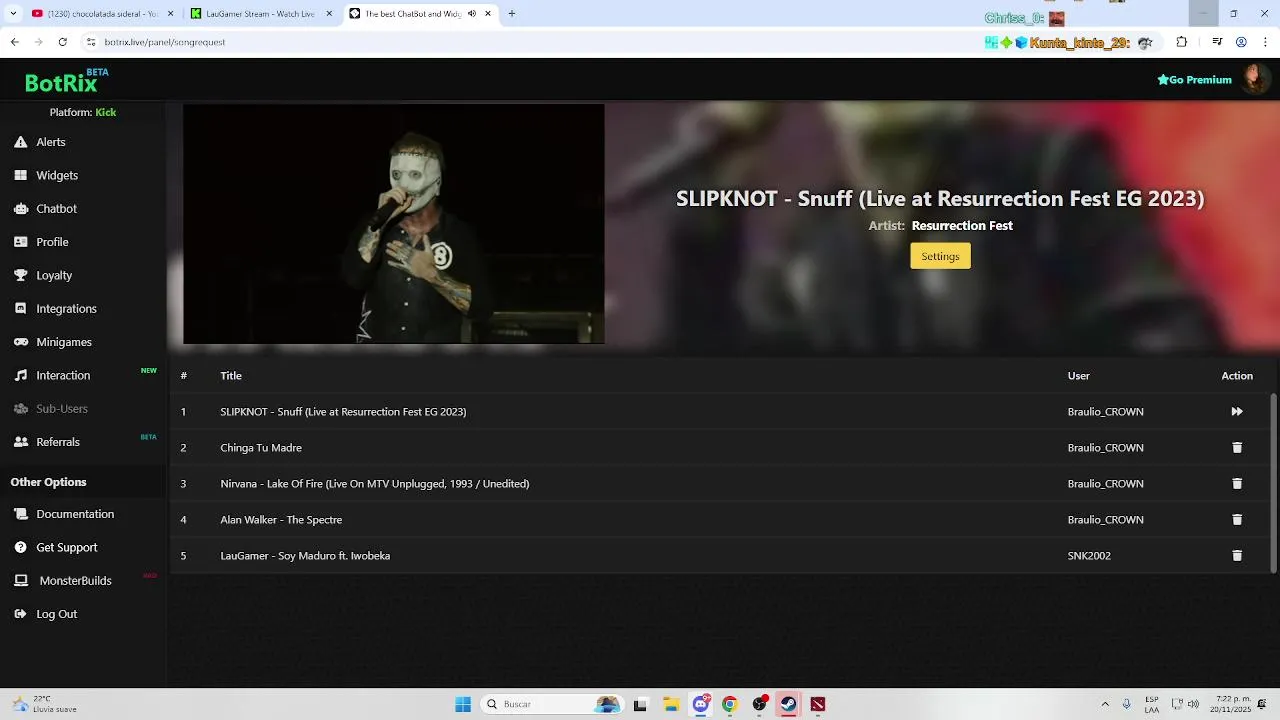Screen dimensions: 1280x720
Task: Click the SLIPKNOT video thumbnail
Action: [x=394, y=224]
